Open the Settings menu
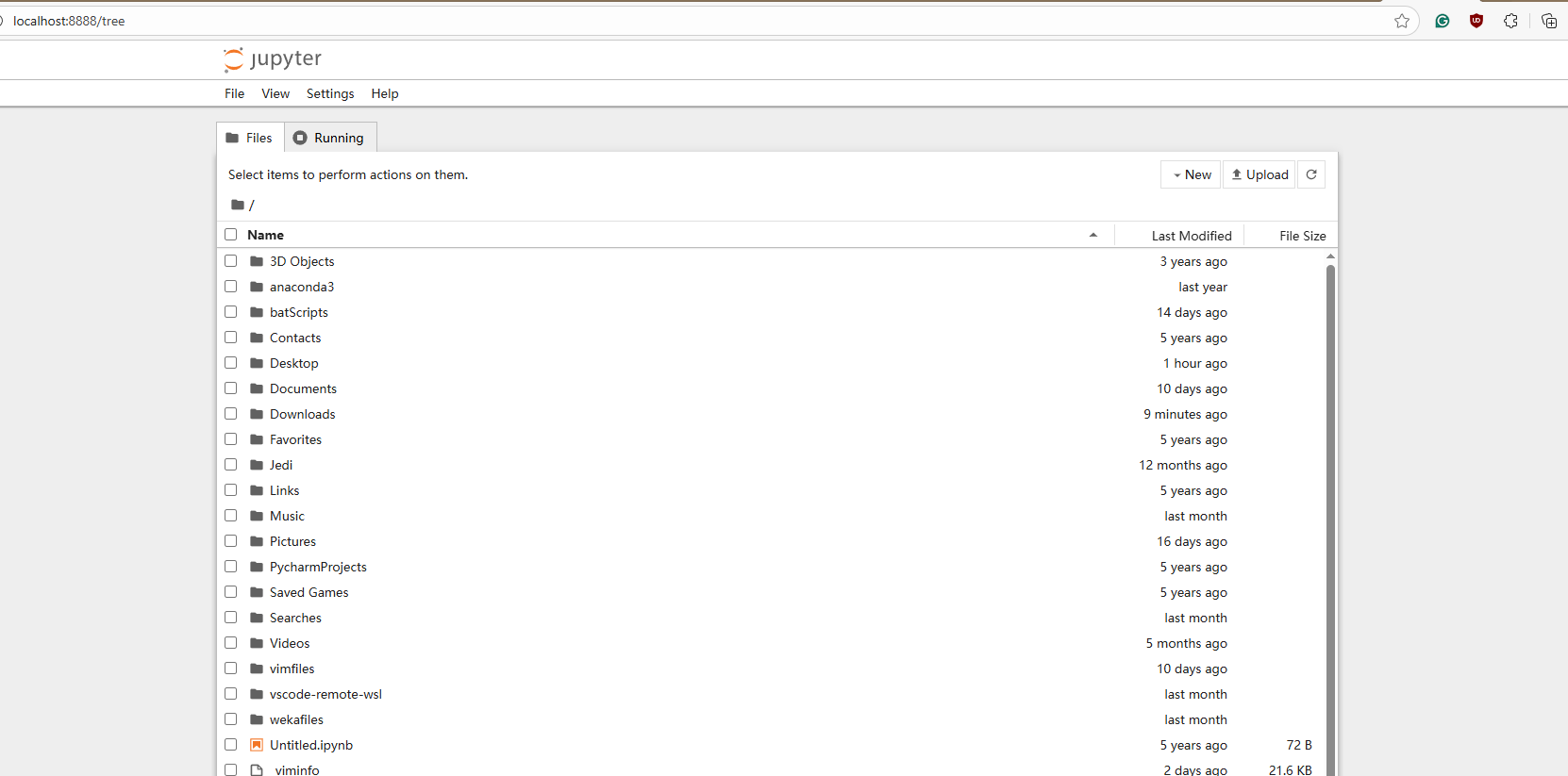1568x776 pixels. point(330,93)
